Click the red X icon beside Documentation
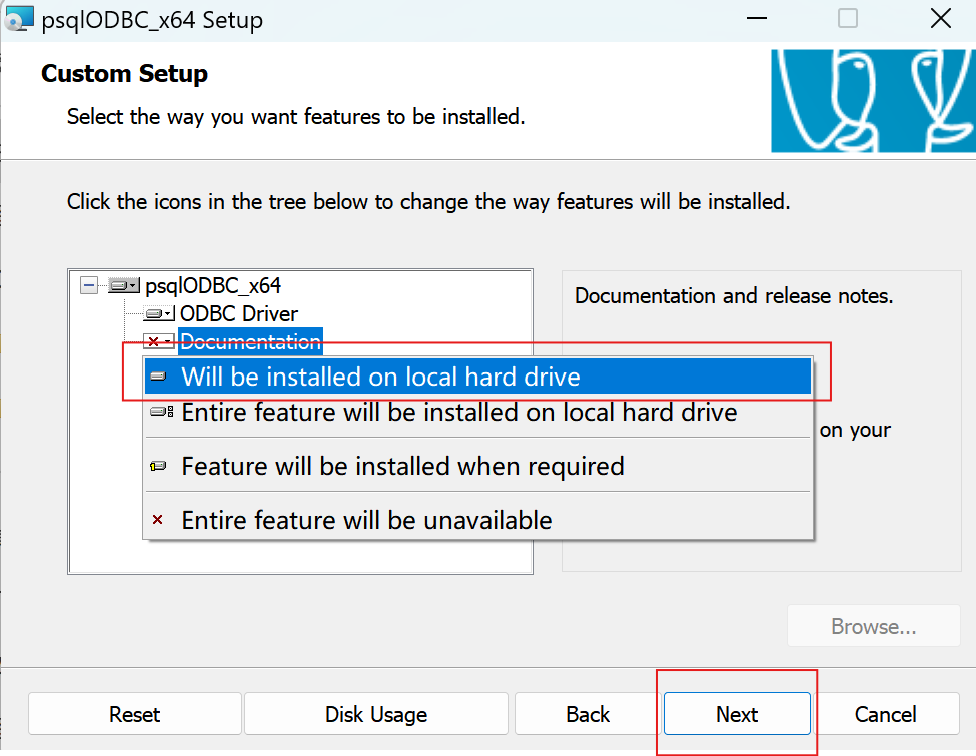The width and height of the screenshot is (976, 756). coord(152,341)
